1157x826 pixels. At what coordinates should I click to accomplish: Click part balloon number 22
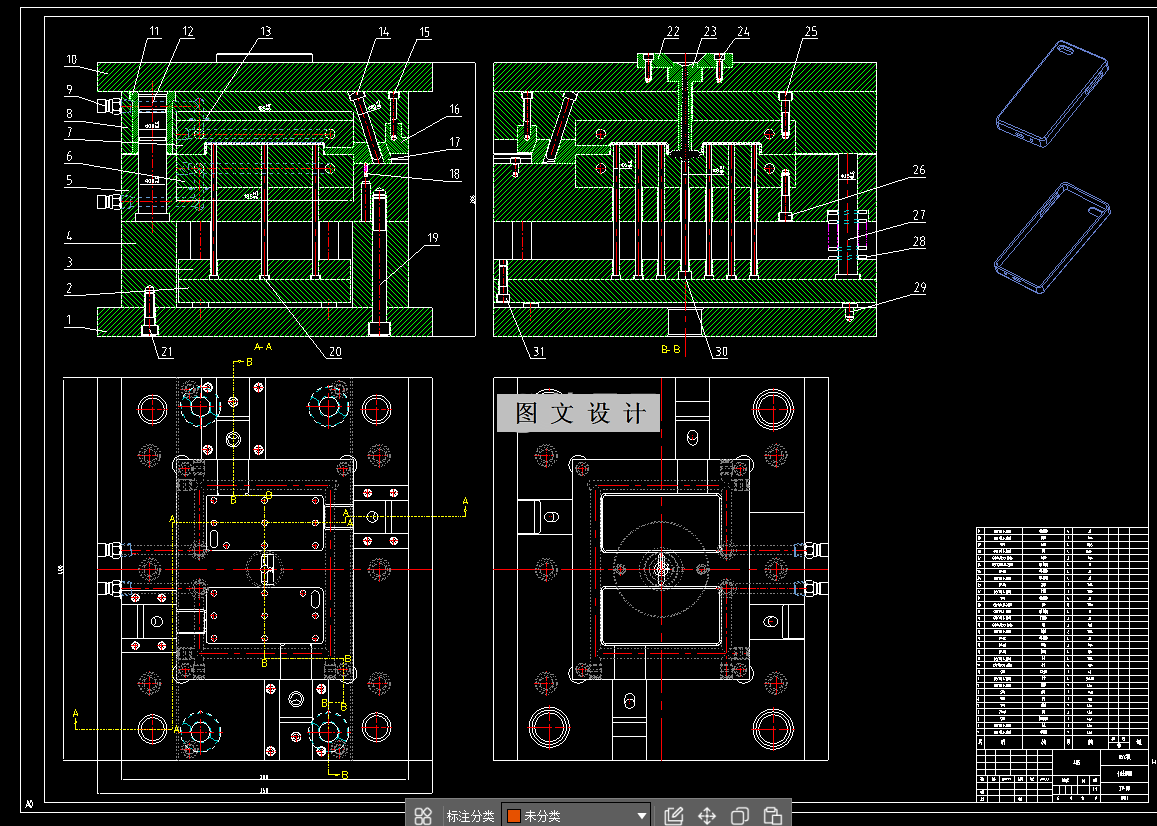[673, 31]
